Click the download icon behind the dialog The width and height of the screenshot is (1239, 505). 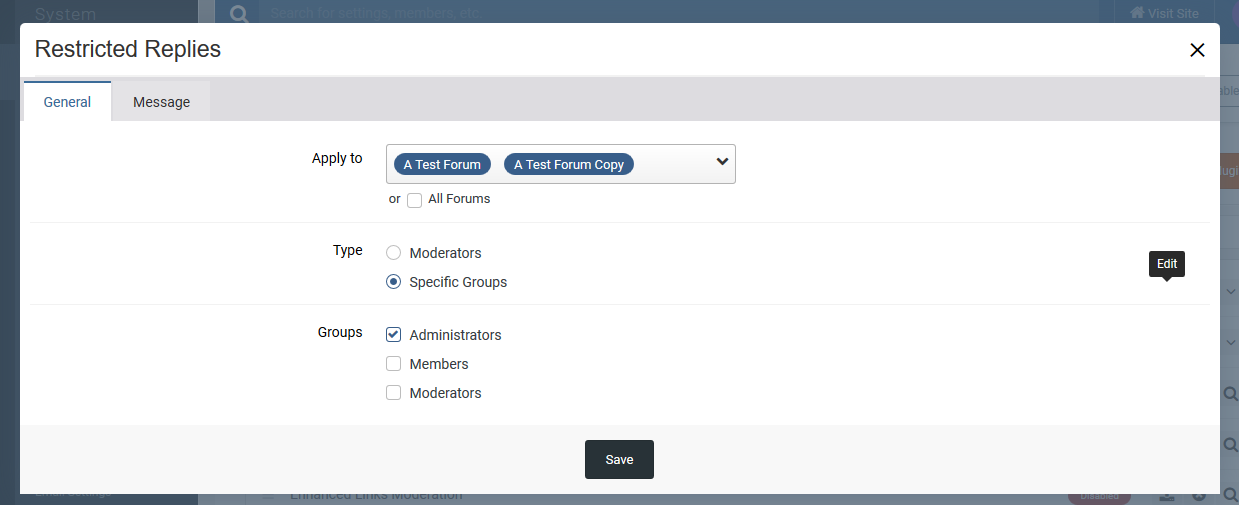1167,495
